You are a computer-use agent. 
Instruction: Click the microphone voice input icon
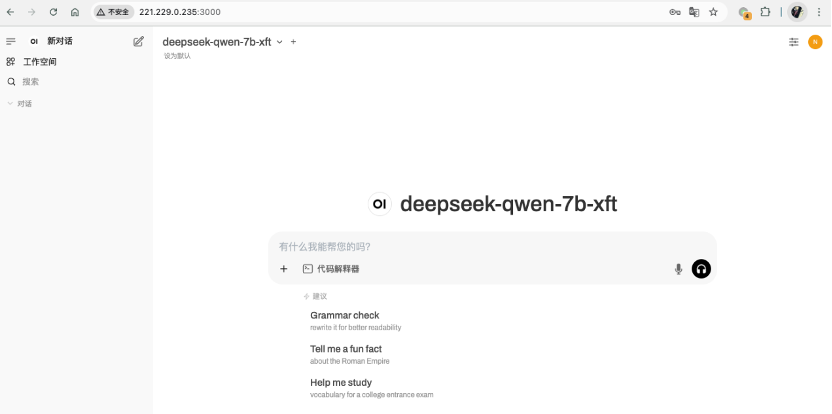tap(678, 269)
